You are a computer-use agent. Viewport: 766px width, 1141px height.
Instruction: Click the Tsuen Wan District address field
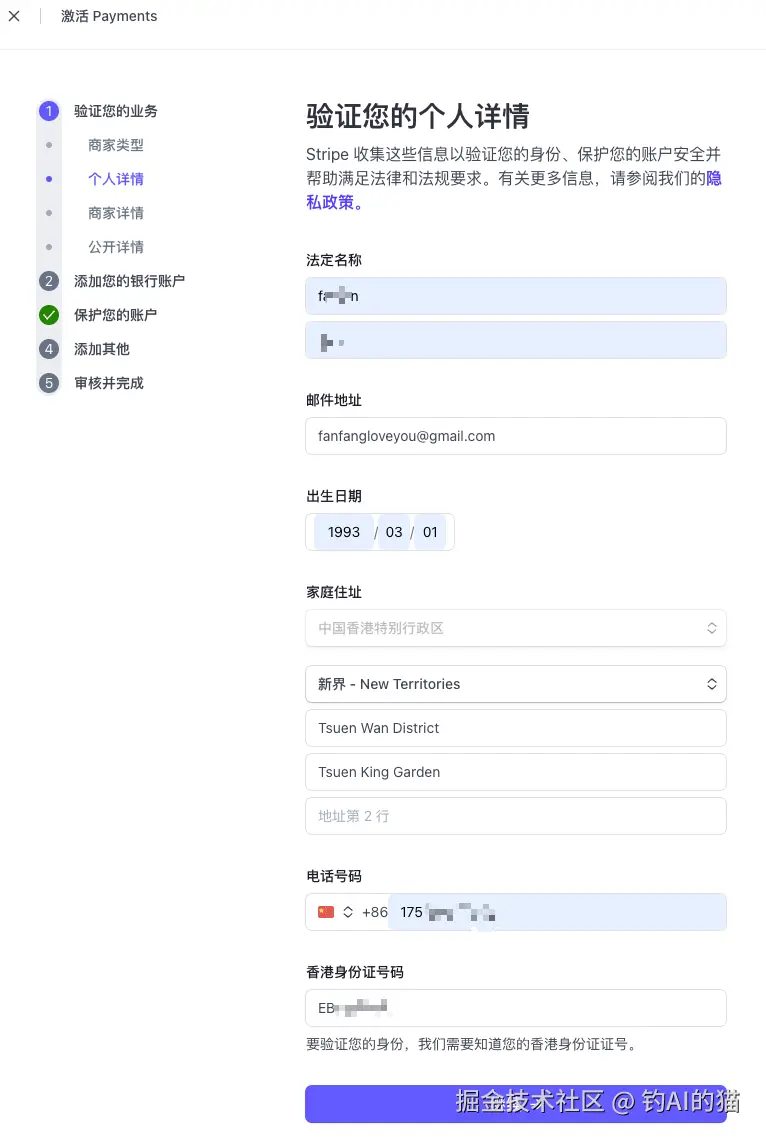[x=515, y=728]
